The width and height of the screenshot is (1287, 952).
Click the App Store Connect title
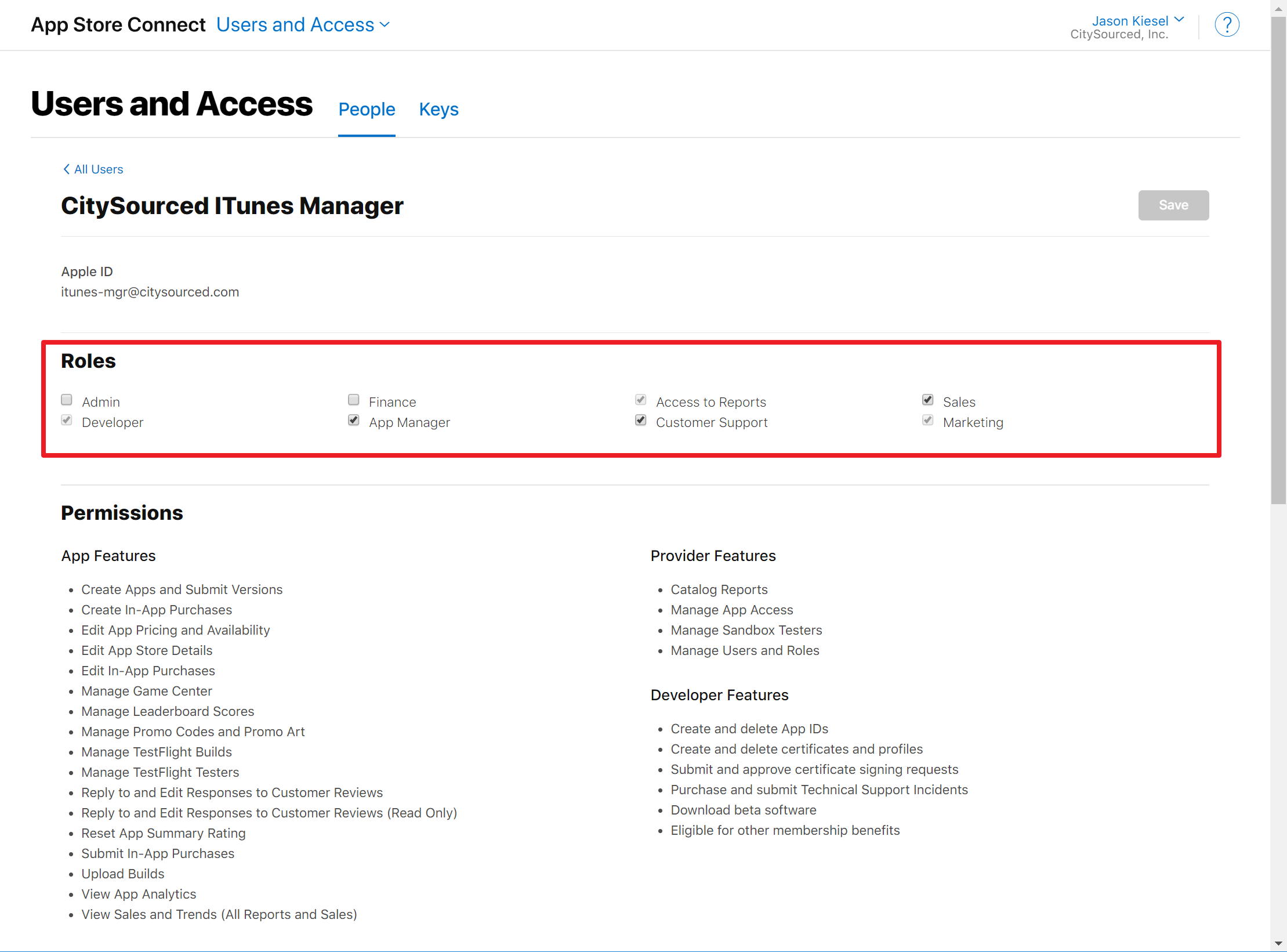pos(118,25)
